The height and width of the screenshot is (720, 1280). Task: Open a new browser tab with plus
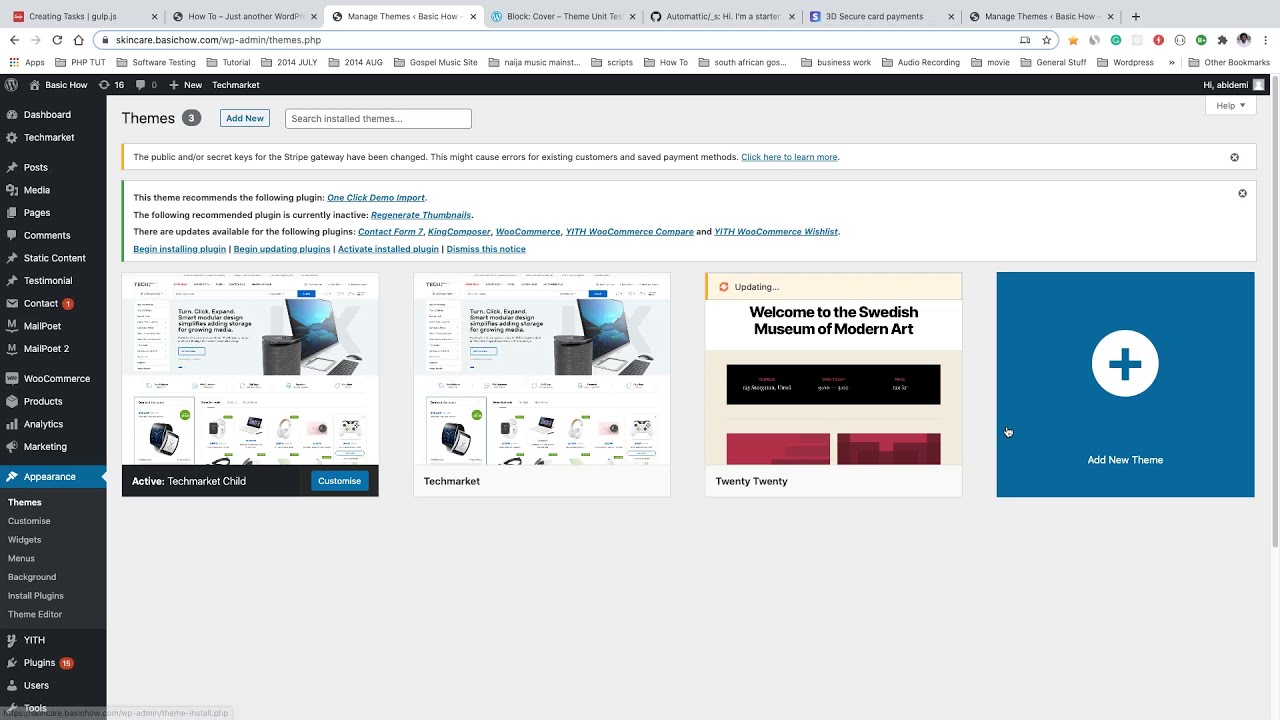pos(1135,16)
